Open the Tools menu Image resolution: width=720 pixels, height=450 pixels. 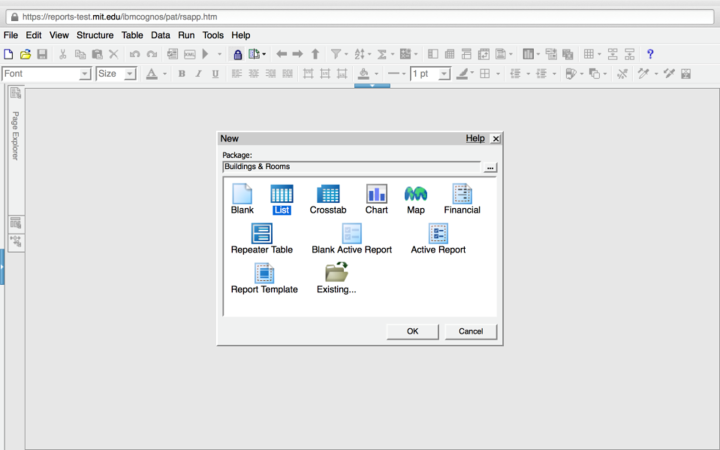213,35
